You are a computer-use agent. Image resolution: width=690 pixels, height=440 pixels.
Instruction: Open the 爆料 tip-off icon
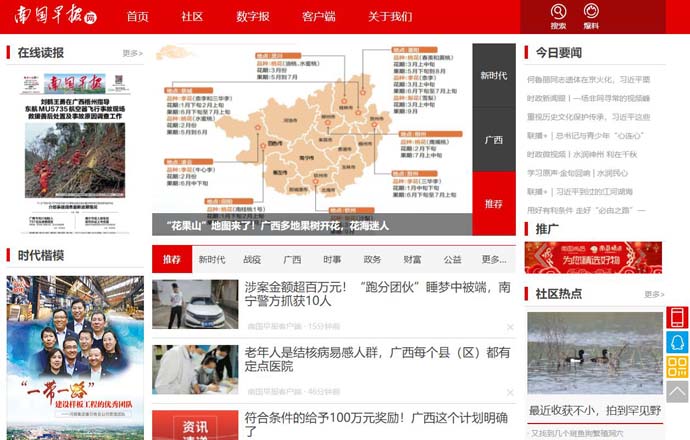591,16
